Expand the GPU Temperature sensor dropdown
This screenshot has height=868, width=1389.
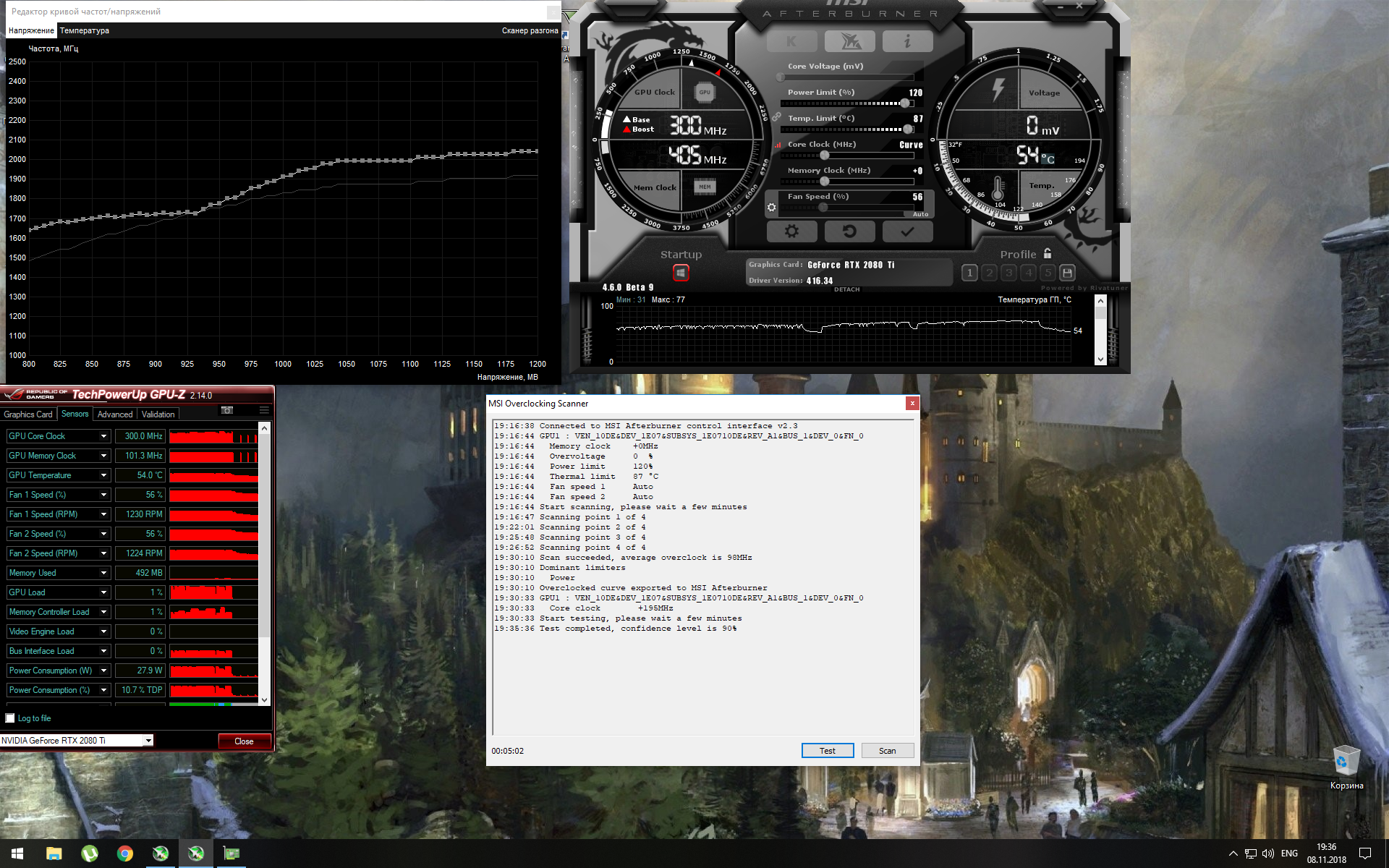pyautogui.click(x=103, y=475)
